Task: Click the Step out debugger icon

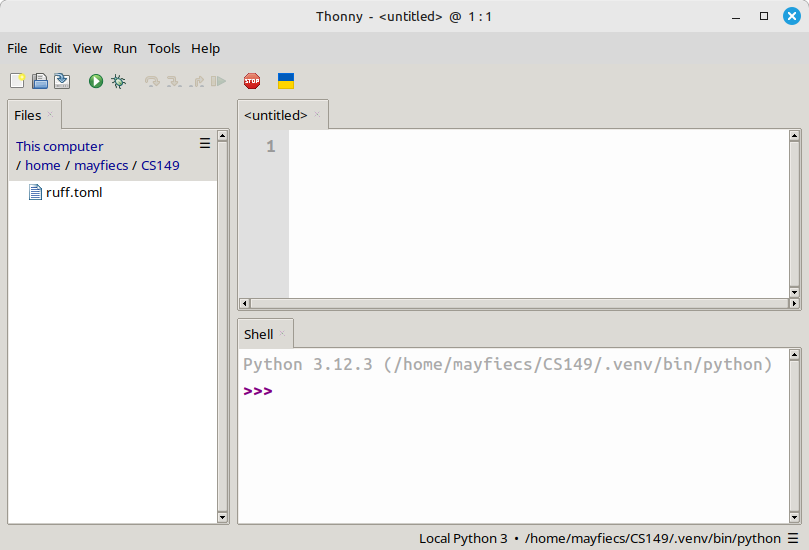Action: (x=197, y=81)
